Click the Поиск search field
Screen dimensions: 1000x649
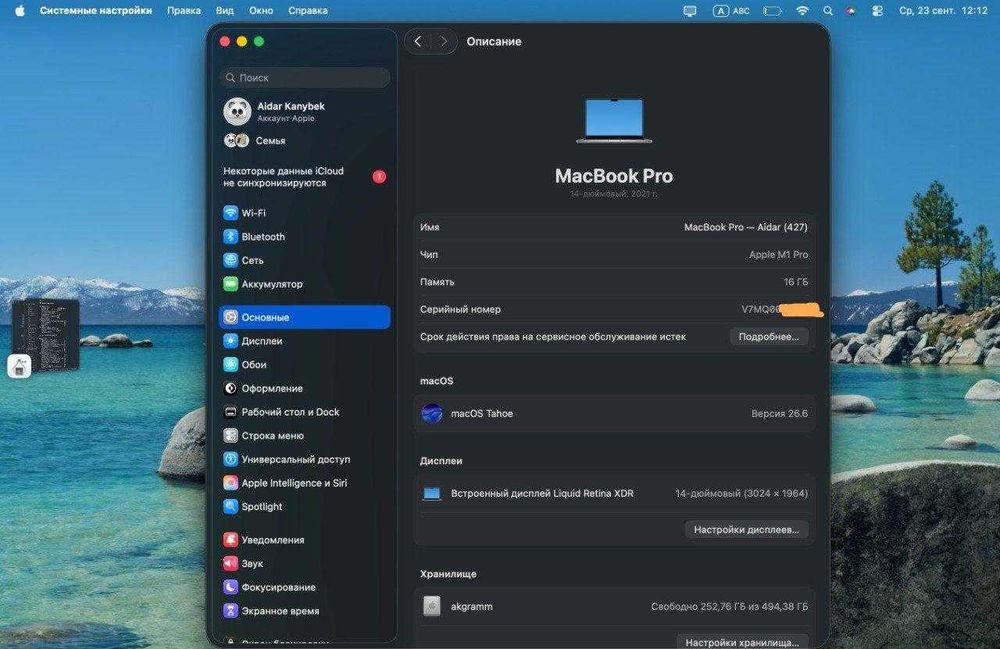click(305, 77)
